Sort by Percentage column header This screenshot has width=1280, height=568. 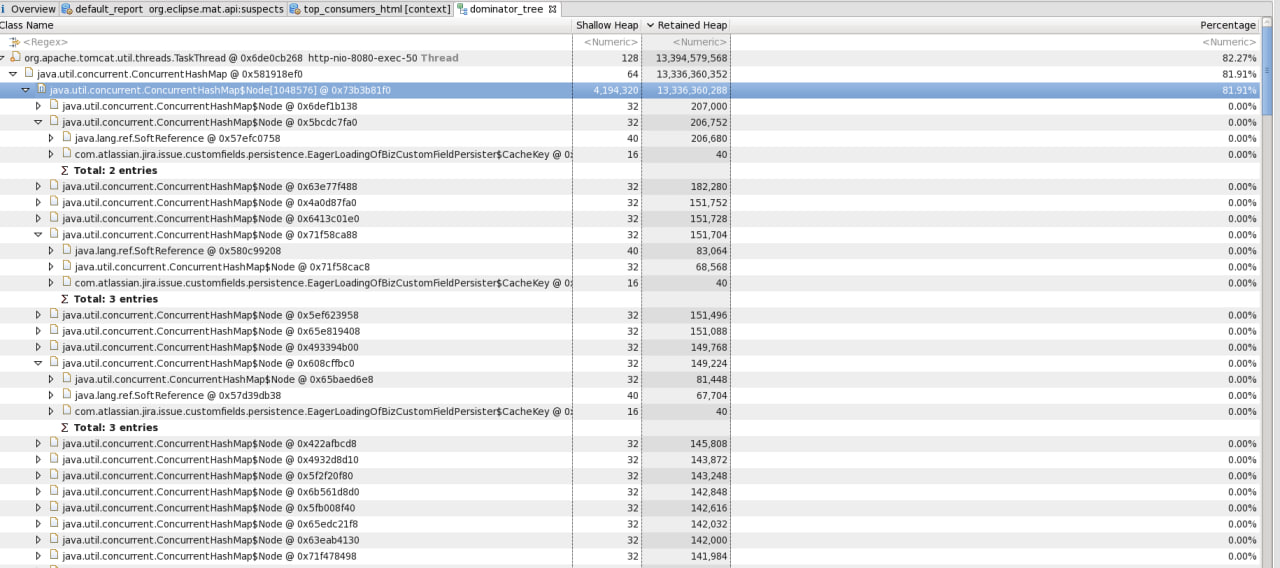(995, 25)
